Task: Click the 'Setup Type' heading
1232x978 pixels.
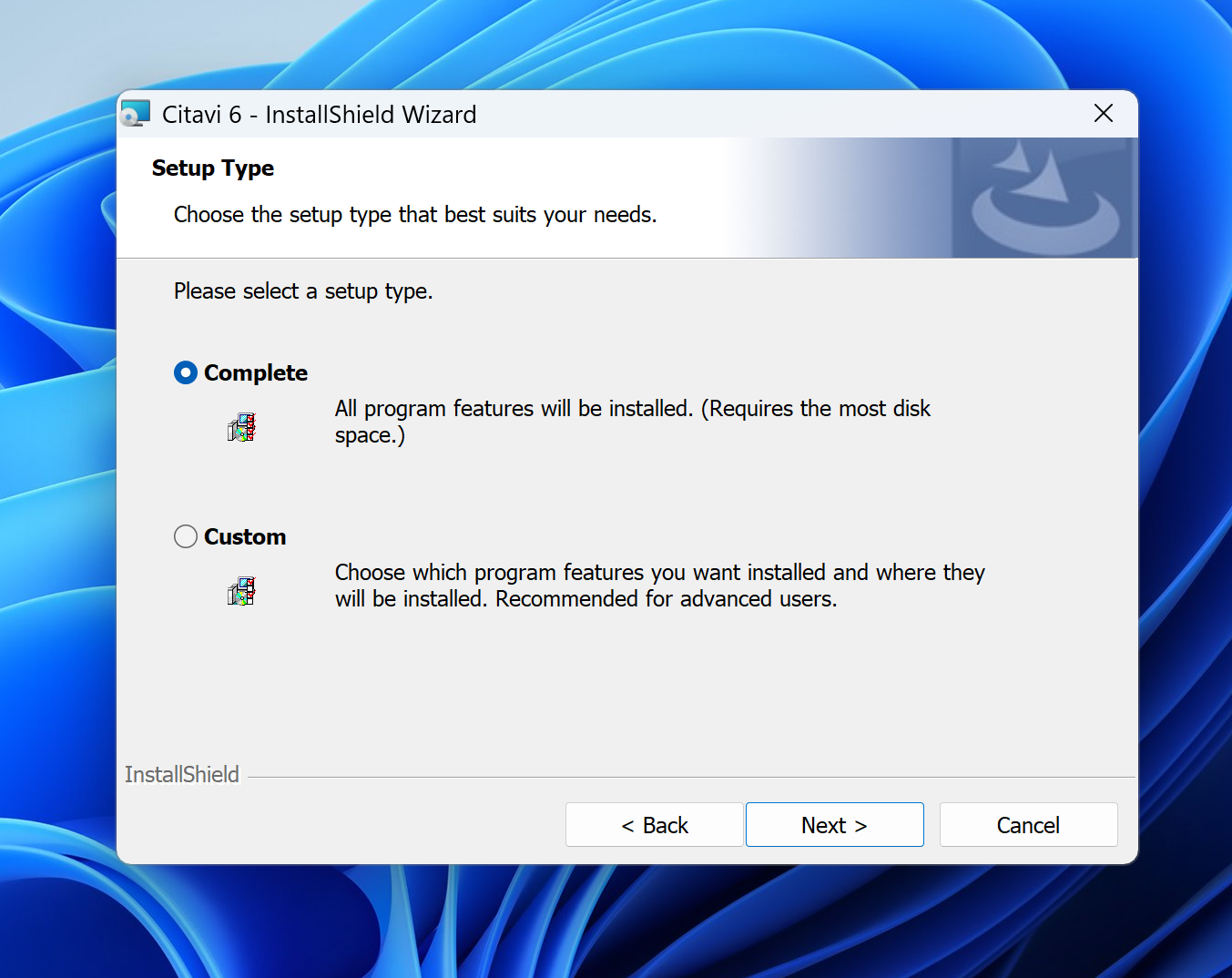Action: click(x=213, y=168)
